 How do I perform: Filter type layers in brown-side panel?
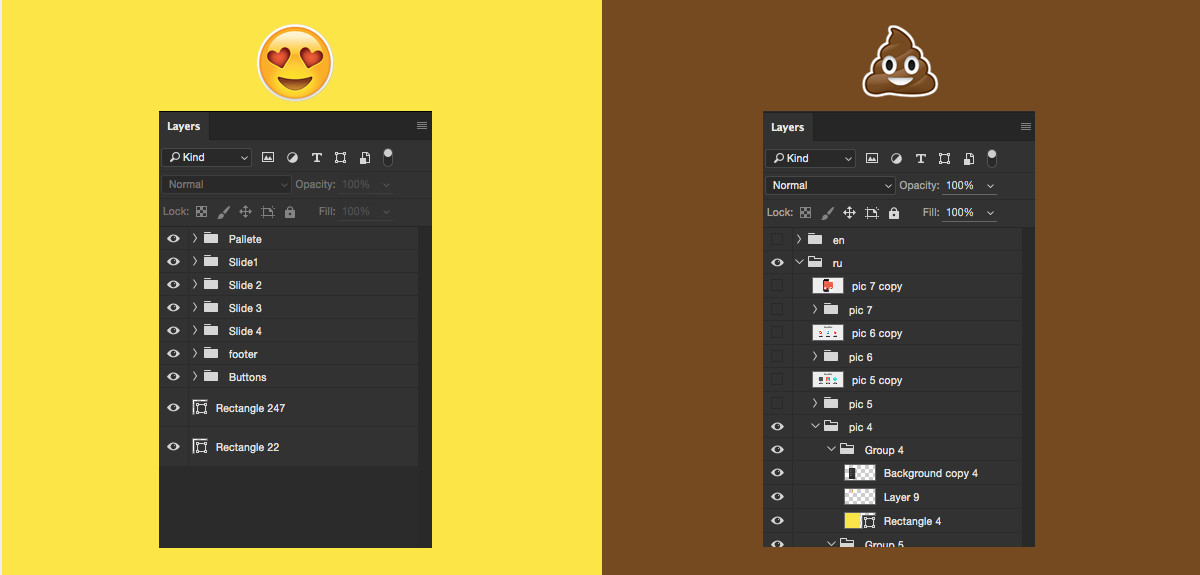coord(921,158)
